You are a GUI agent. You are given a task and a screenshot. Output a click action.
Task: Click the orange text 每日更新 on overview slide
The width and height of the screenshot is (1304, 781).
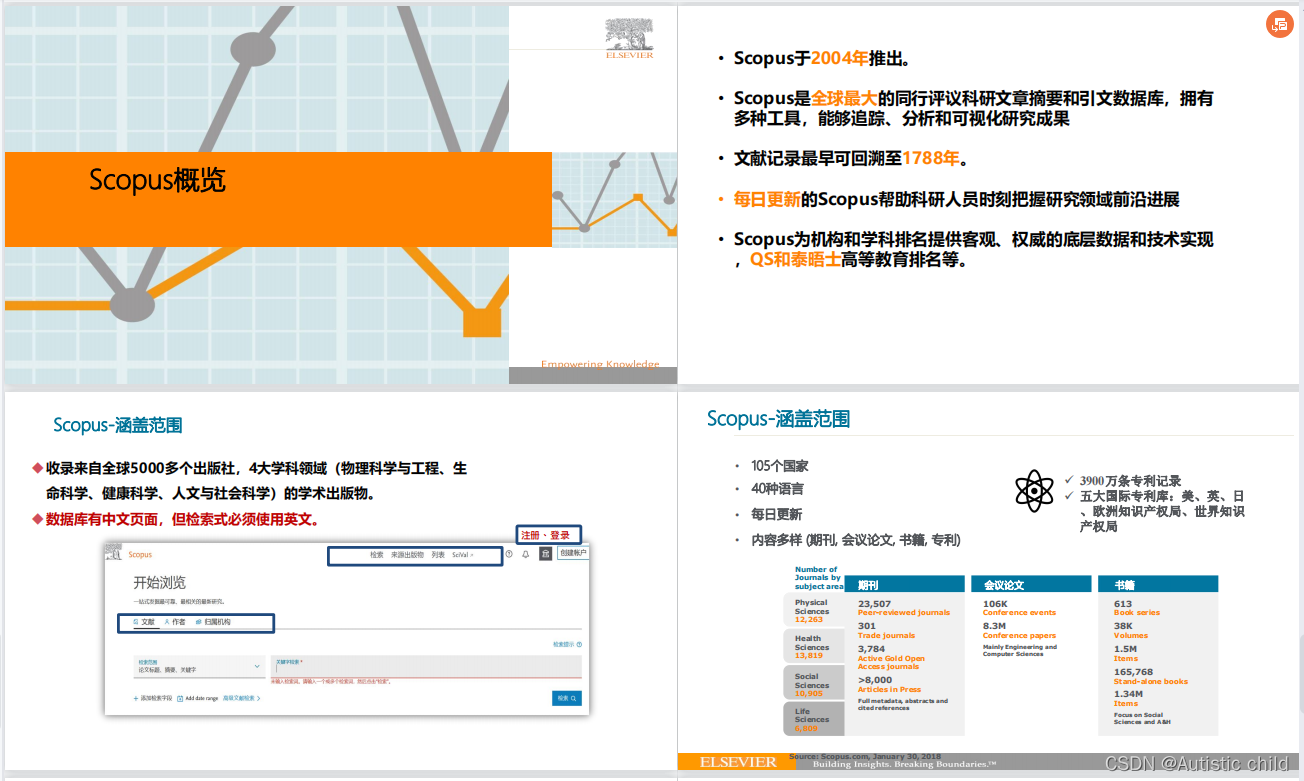coord(767,199)
